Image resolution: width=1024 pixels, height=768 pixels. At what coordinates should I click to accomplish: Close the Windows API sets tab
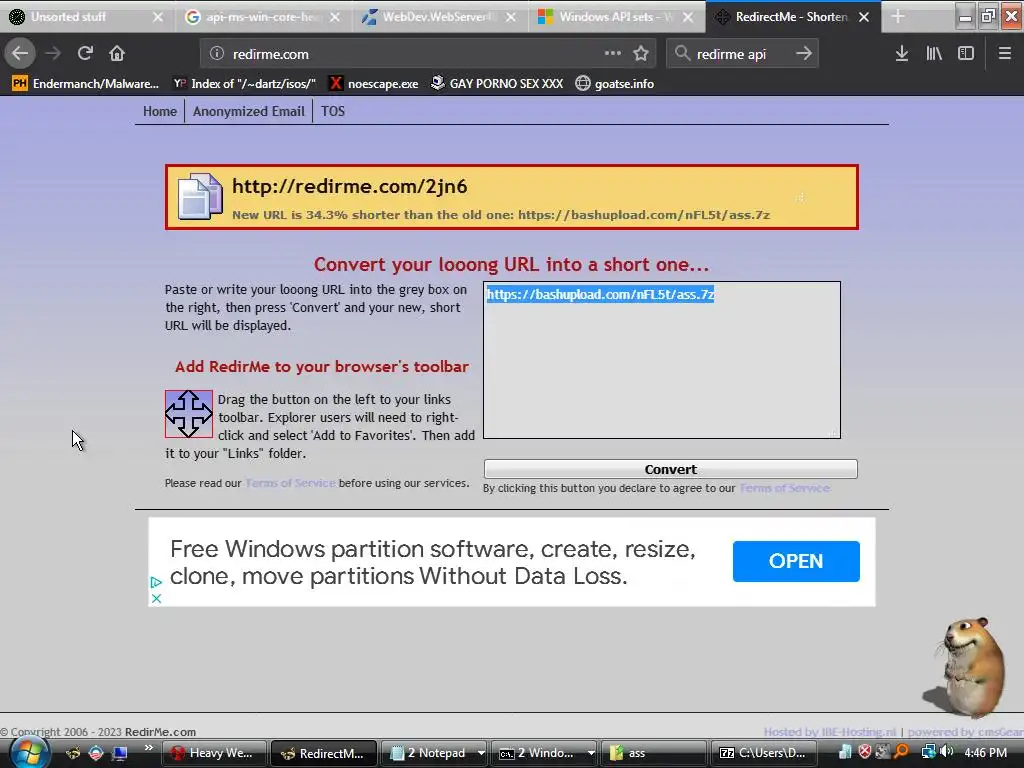click(688, 17)
